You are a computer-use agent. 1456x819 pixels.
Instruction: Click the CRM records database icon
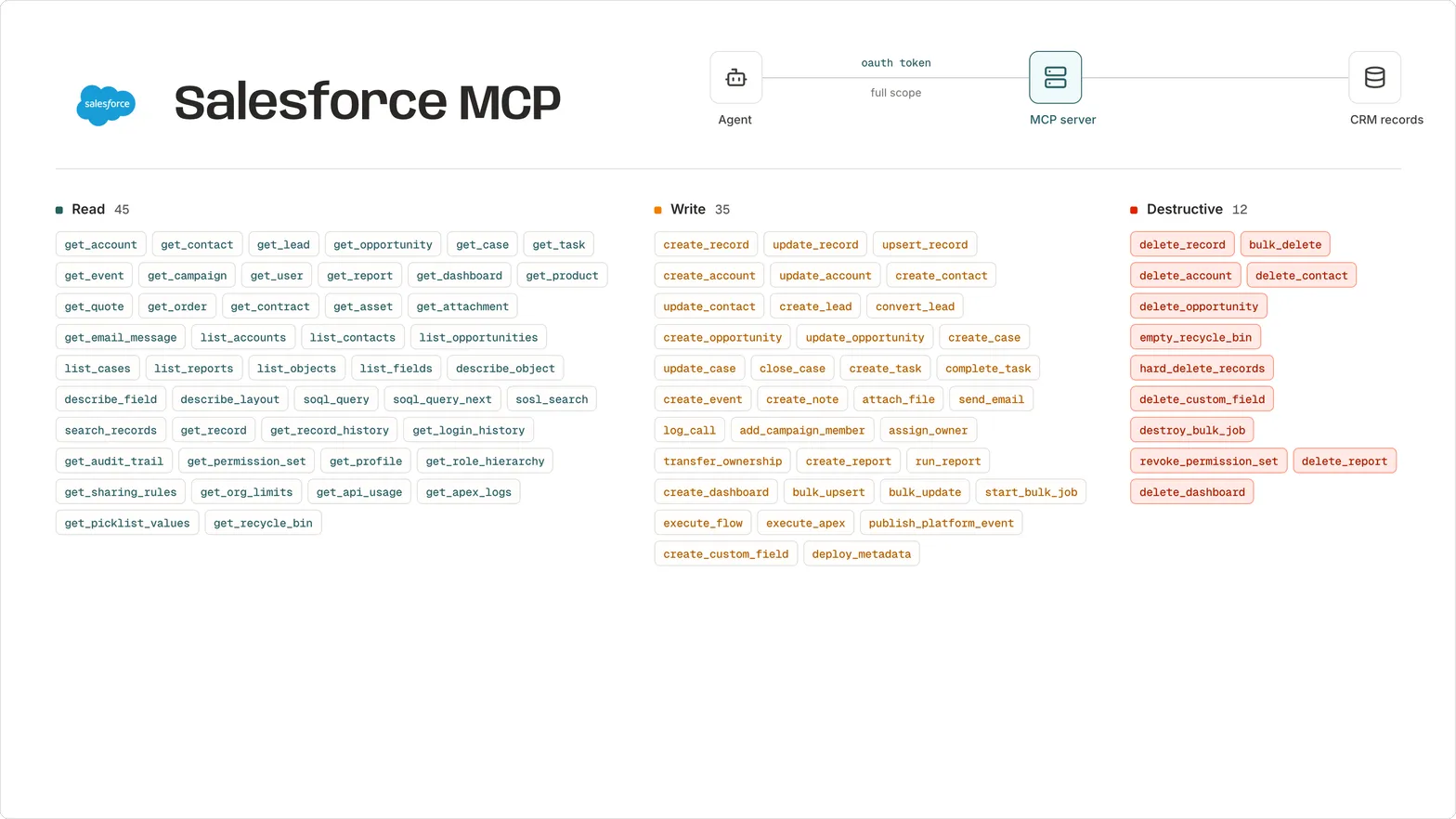coord(1375,77)
